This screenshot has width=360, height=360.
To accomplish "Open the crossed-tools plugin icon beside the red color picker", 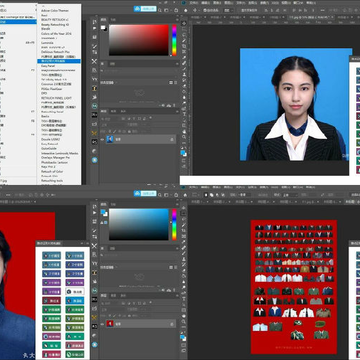I will tap(94, 61).
